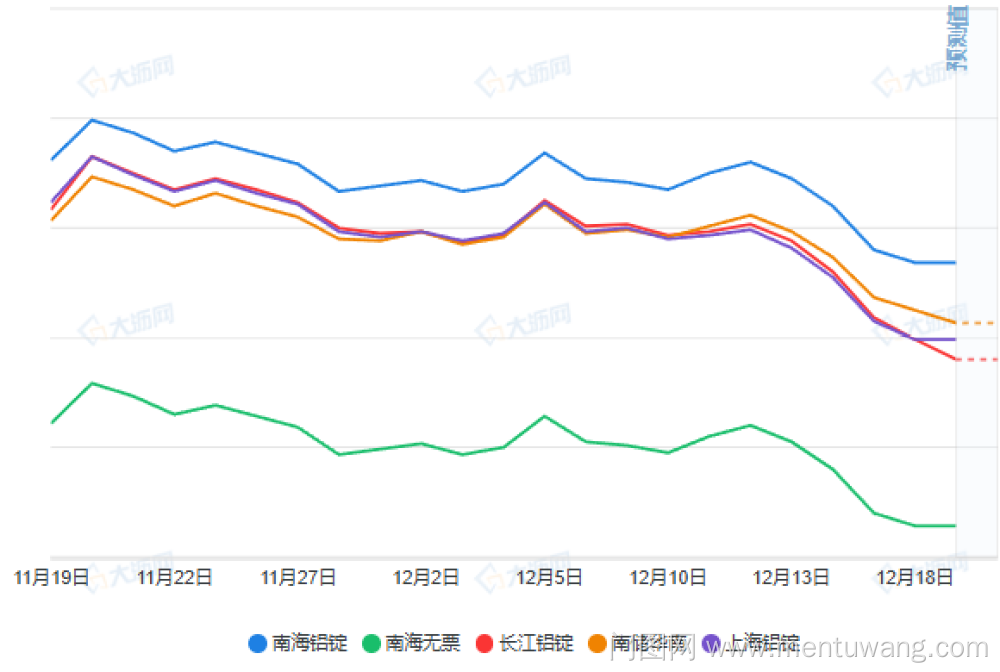
Task: Pick the 12月5日 date label
Action: click(x=549, y=578)
